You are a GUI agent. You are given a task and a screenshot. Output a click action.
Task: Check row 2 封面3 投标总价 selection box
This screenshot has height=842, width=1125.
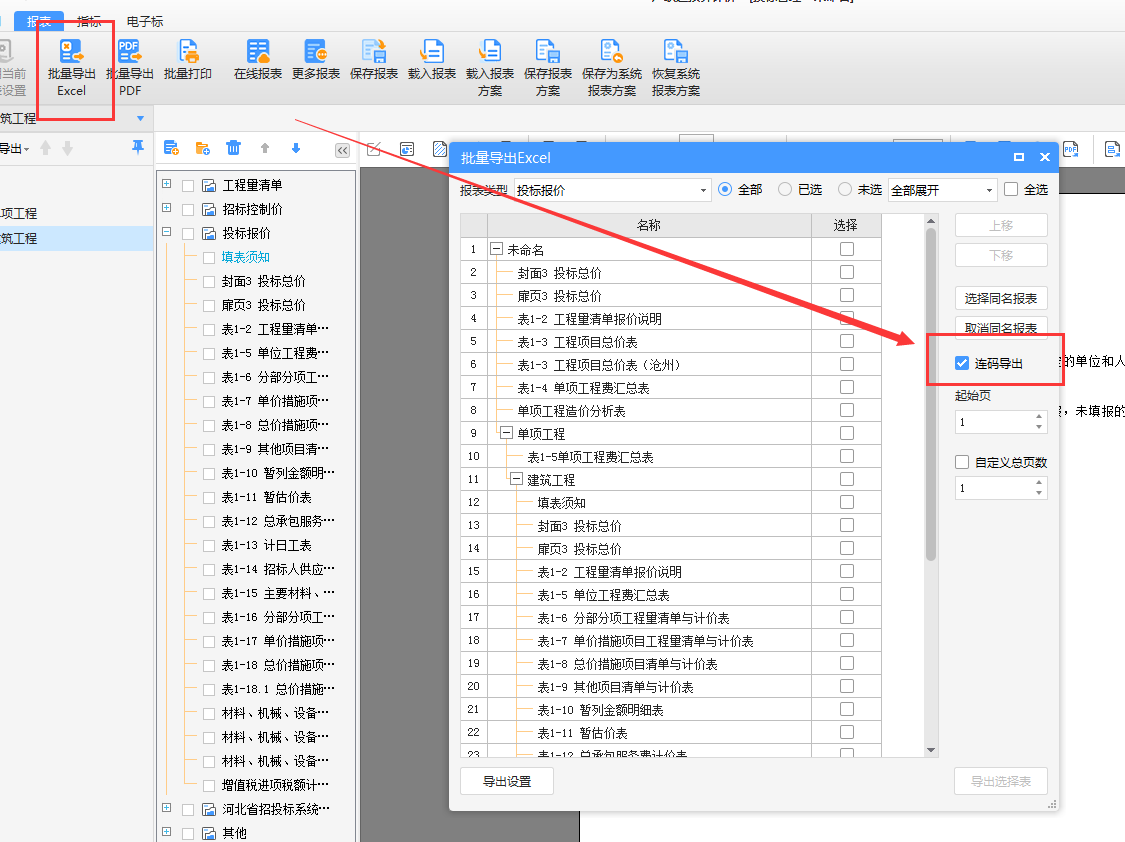847,272
